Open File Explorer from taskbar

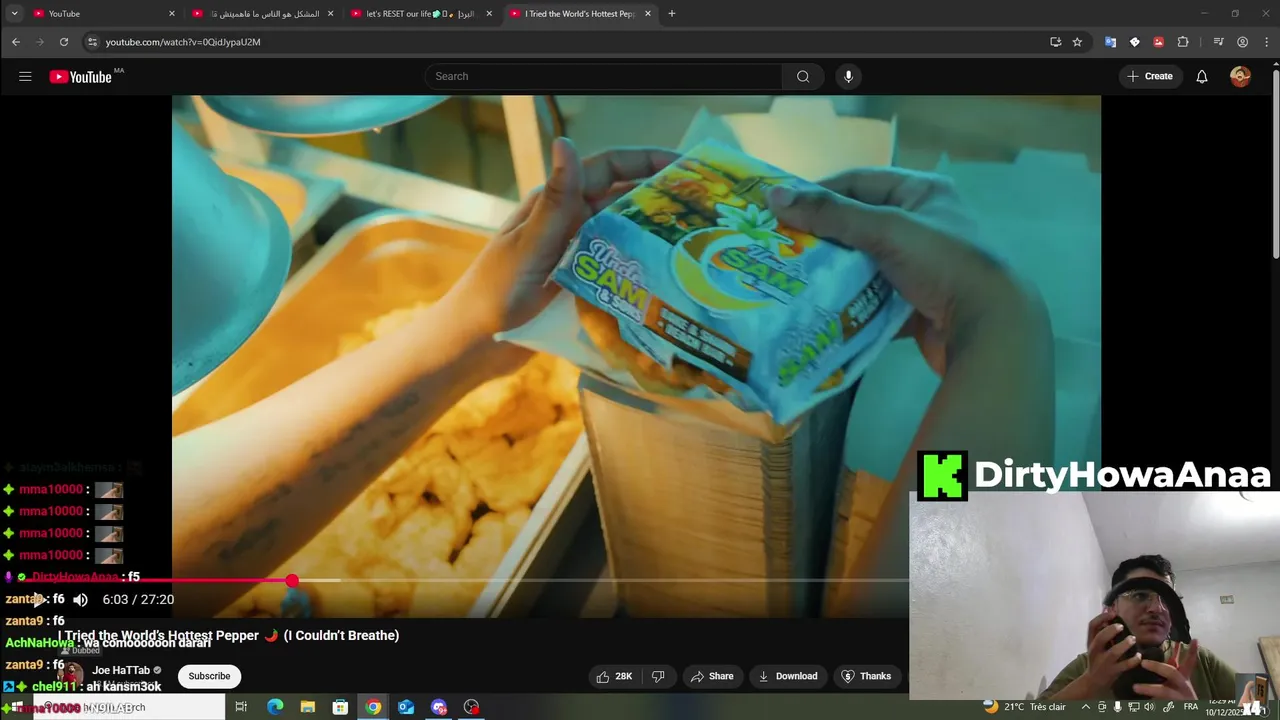click(x=308, y=707)
